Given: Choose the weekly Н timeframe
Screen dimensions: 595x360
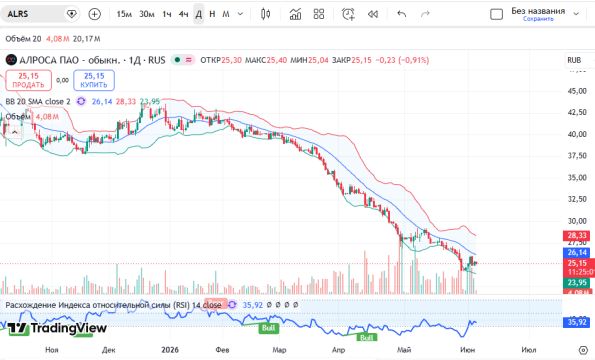Looking at the screenshot, I should point(212,14).
